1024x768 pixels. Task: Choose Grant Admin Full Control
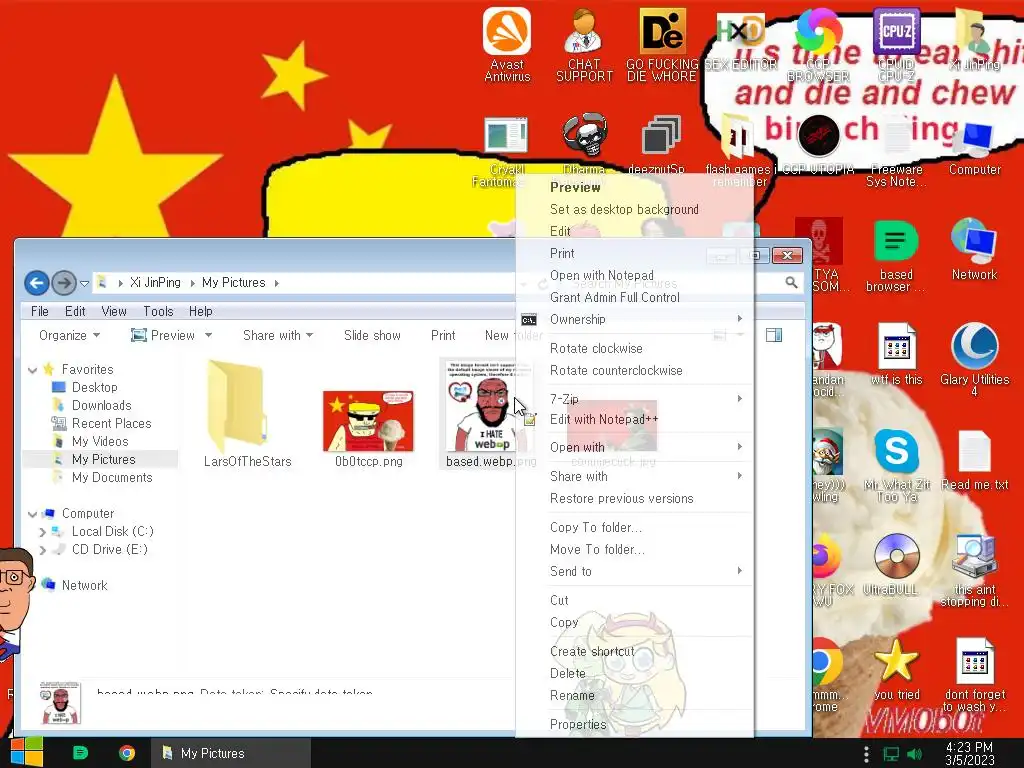coord(635,297)
